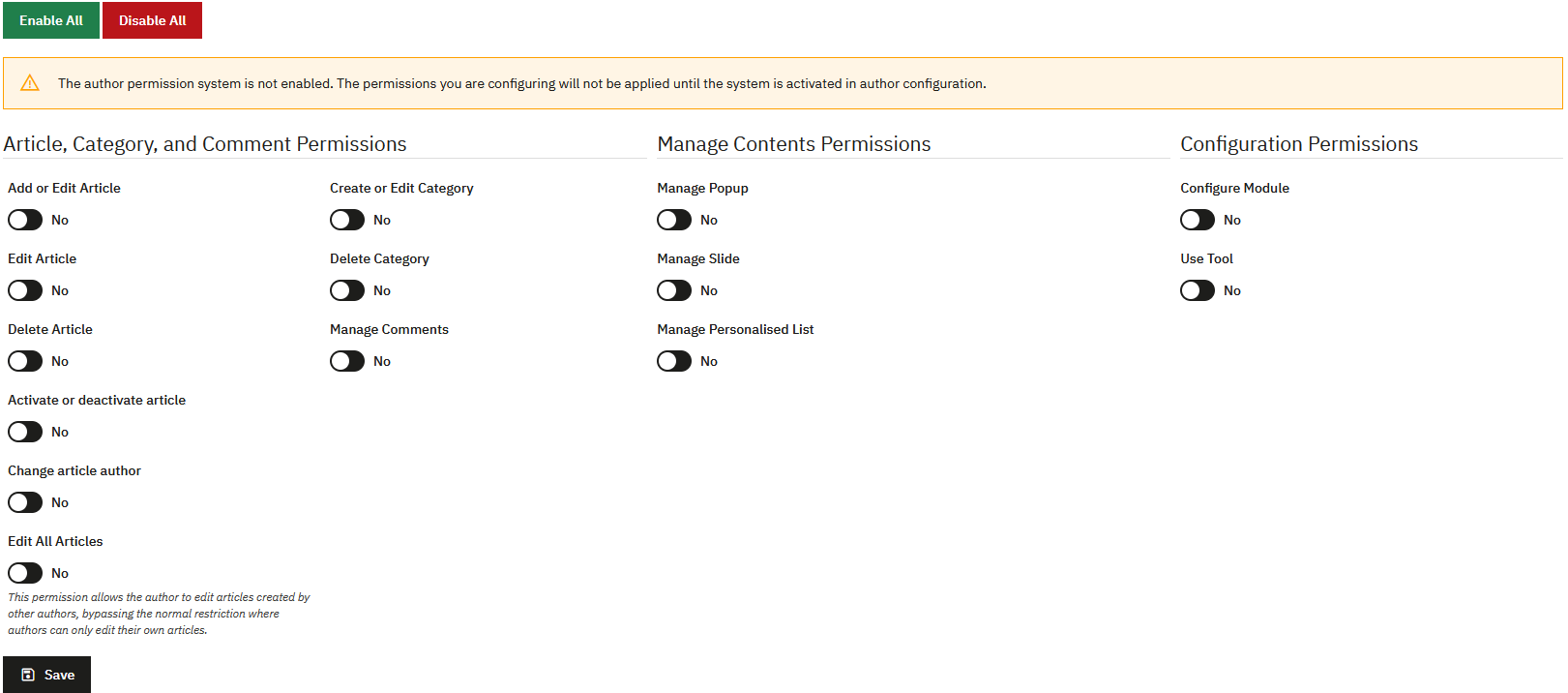
Task: Save the permission settings
Action: [x=46, y=675]
